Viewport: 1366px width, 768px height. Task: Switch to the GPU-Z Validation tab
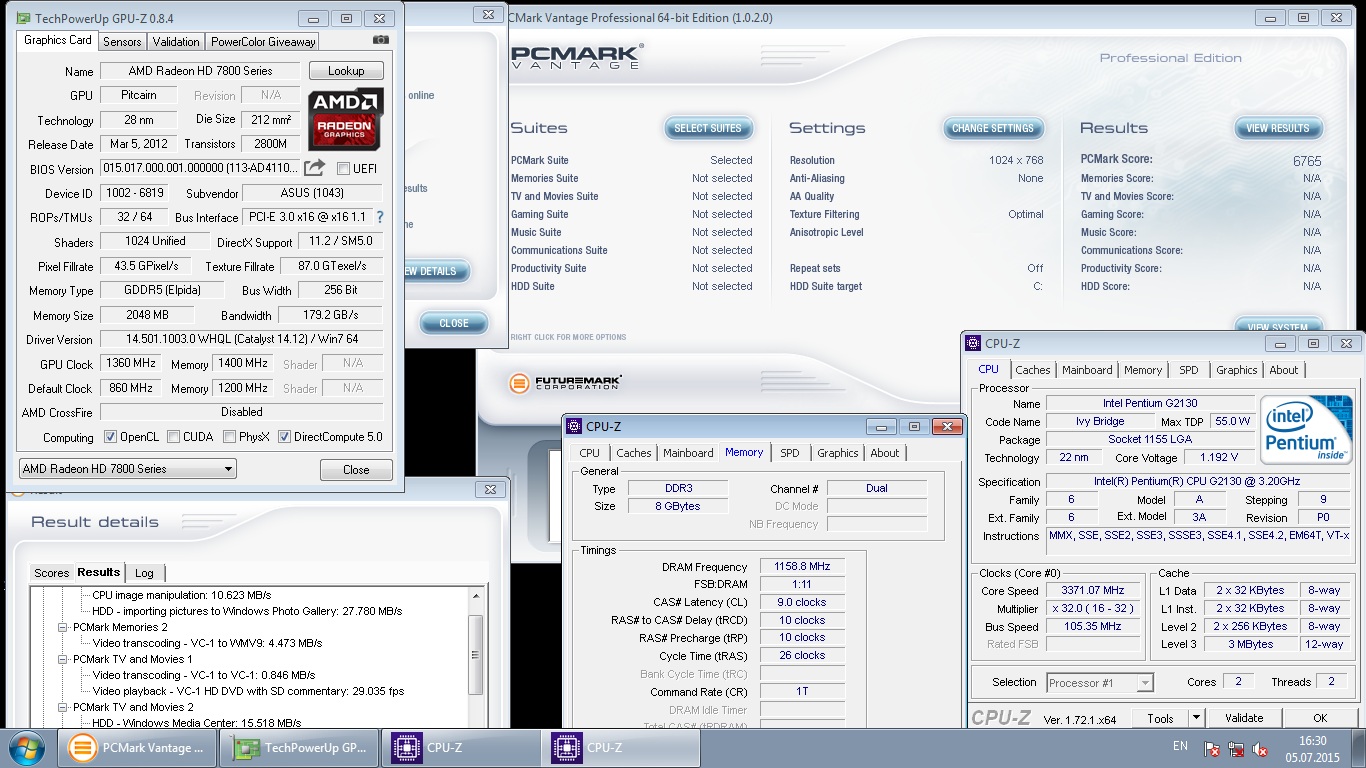click(176, 41)
